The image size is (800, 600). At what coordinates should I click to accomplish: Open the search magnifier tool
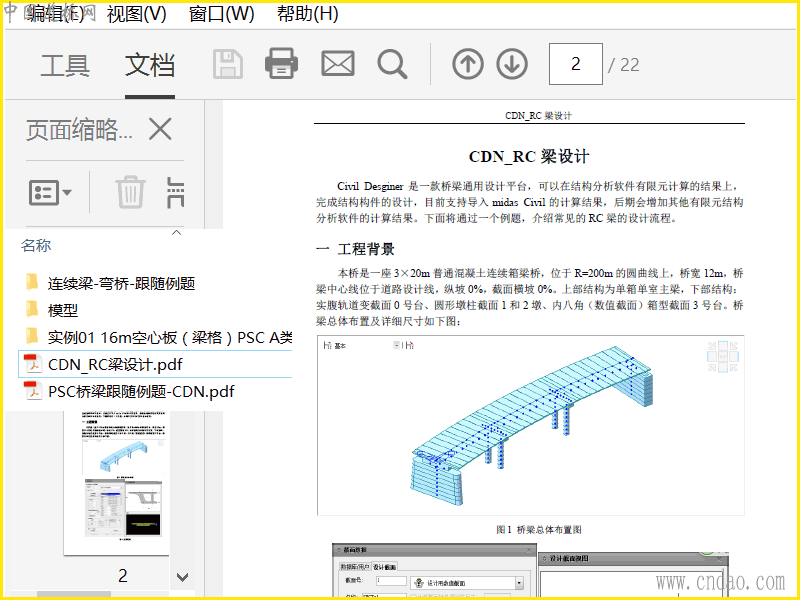click(x=392, y=65)
